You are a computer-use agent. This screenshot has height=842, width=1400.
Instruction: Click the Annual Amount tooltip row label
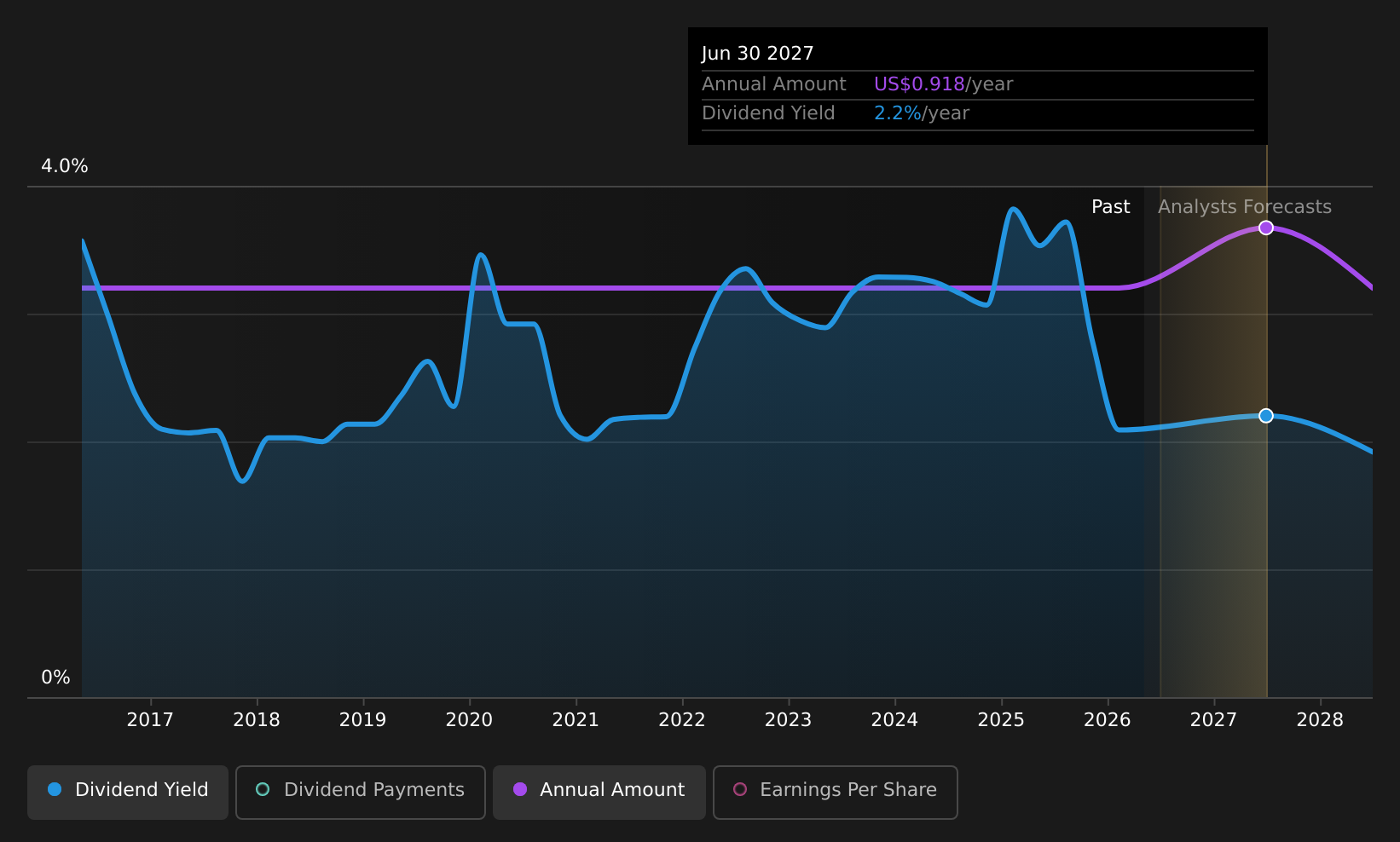tap(774, 84)
